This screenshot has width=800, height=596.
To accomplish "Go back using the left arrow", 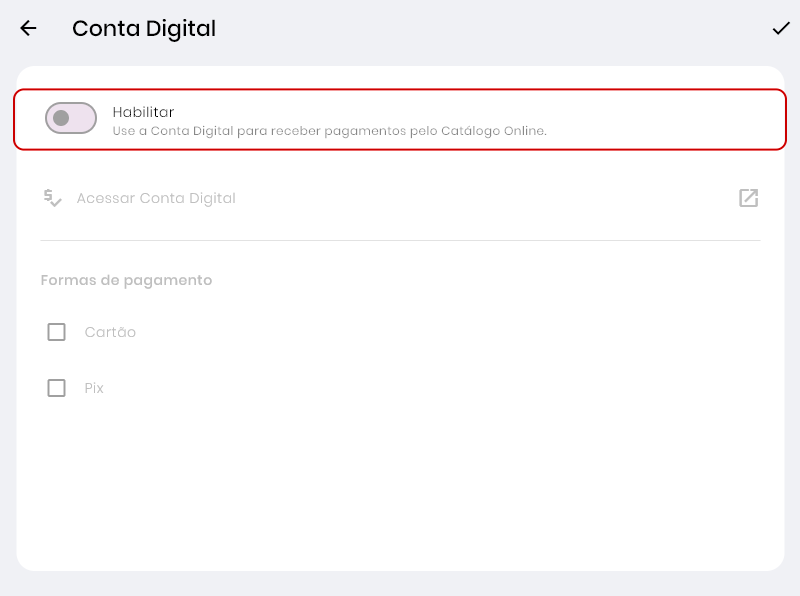I will click(28, 29).
